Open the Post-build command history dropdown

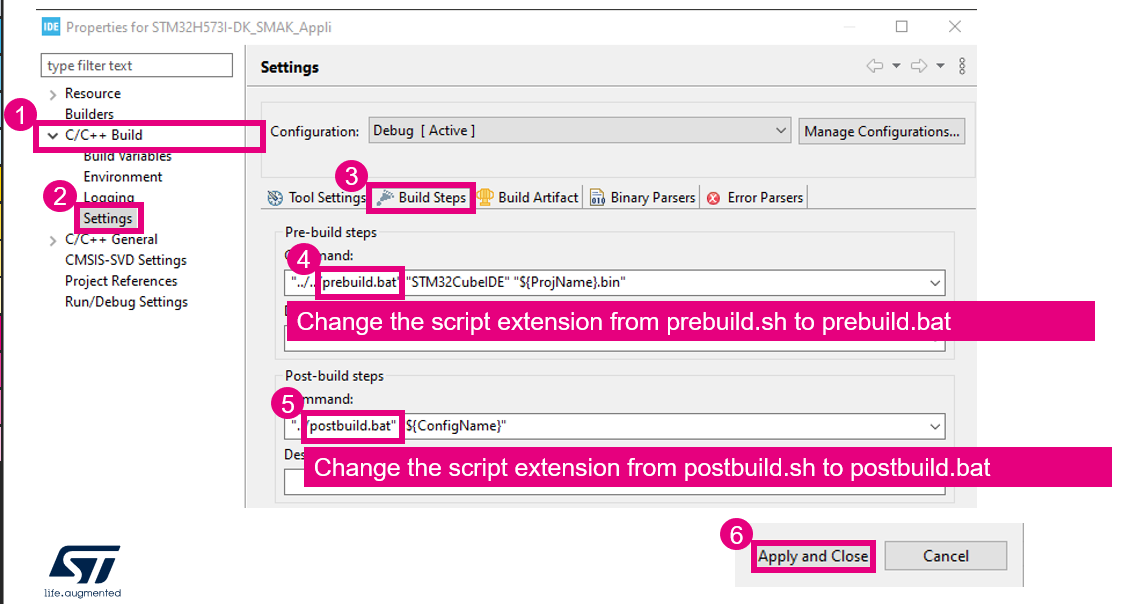click(933, 425)
